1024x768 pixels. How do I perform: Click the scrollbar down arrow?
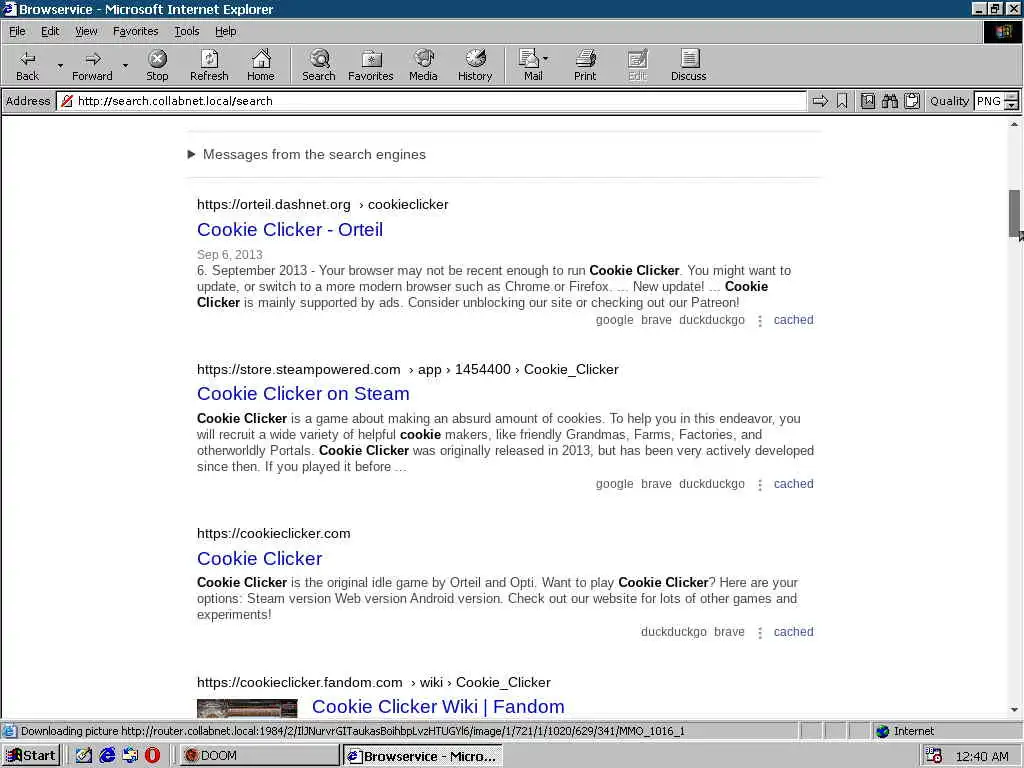[1014, 710]
